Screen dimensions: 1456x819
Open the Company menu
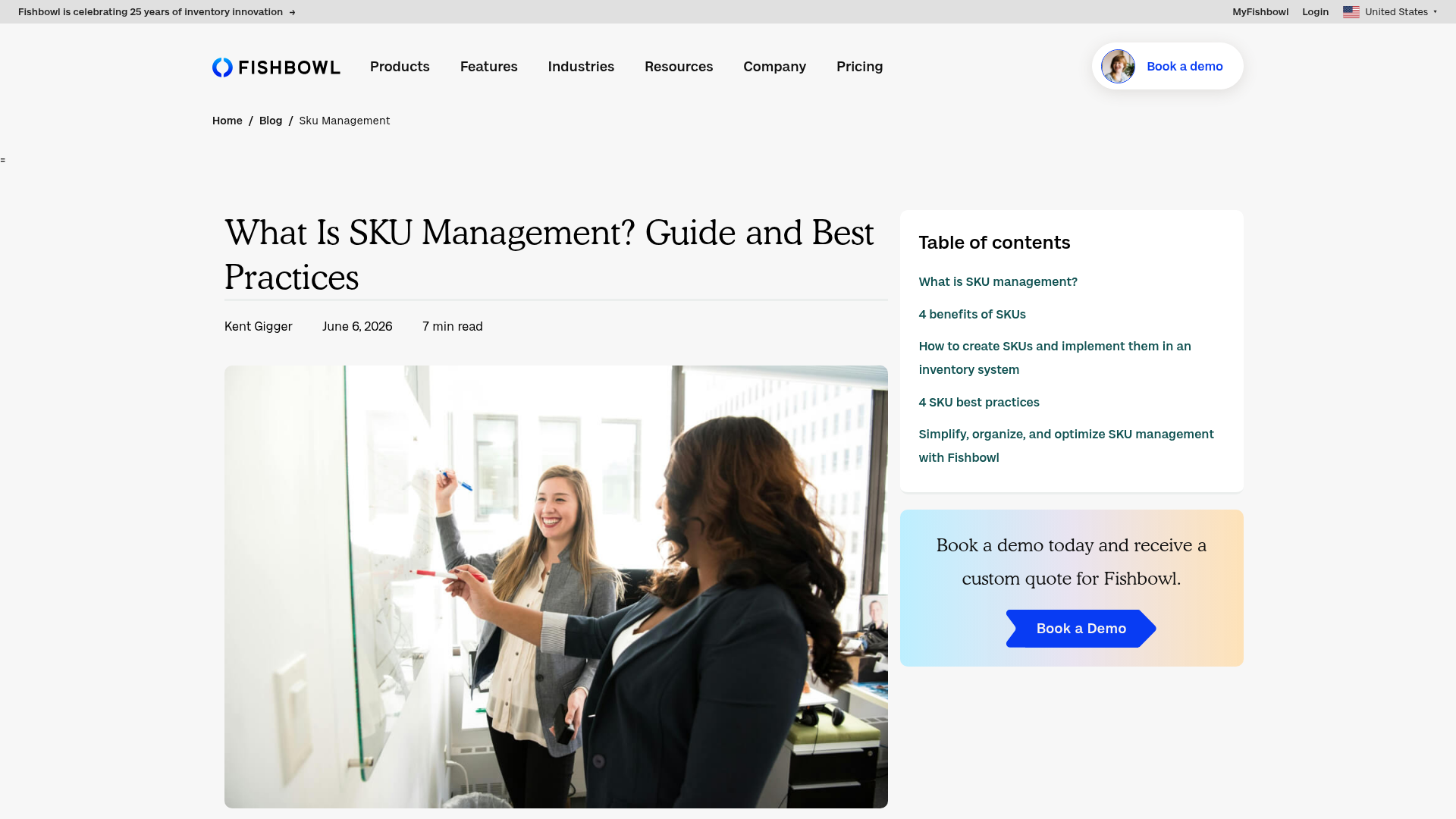click(774, 67)
